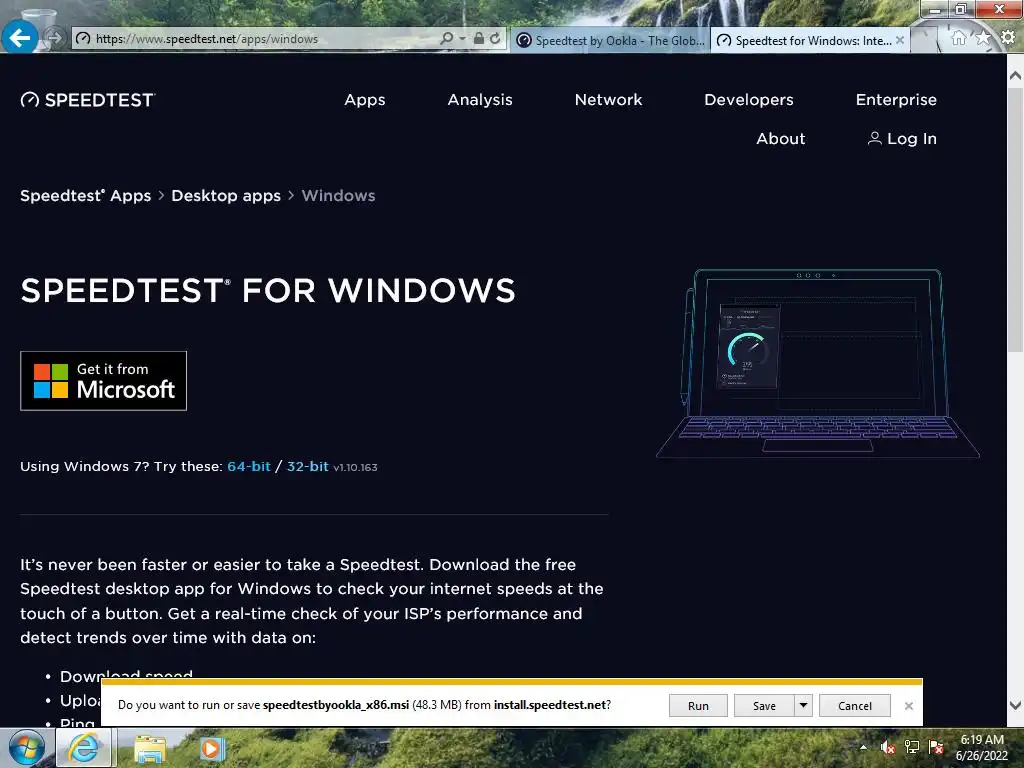Open Windows Media Player taskbar icon

[x=210, y=748]
